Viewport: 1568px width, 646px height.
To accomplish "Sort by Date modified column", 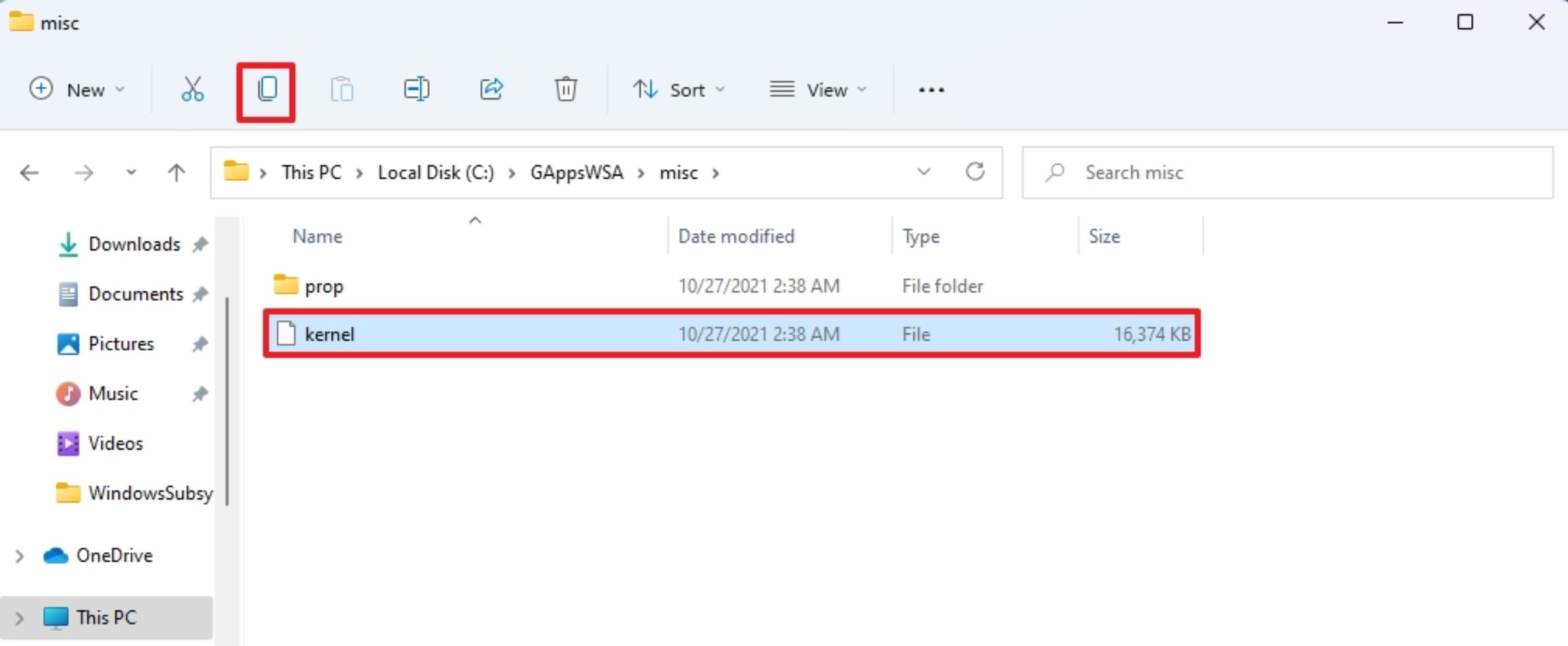I will [736, 236].
